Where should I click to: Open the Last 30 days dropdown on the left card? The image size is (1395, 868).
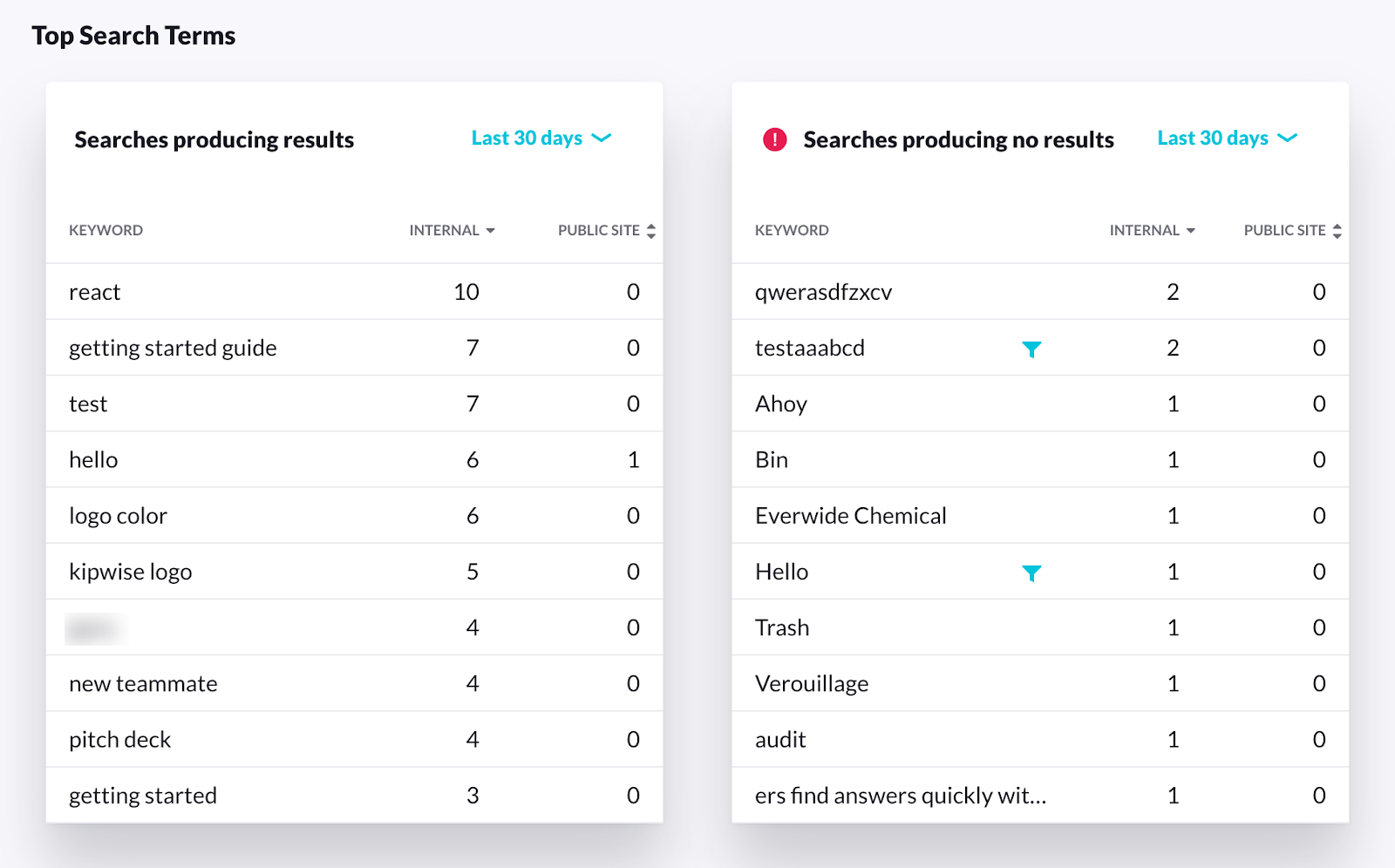[527, 138]
